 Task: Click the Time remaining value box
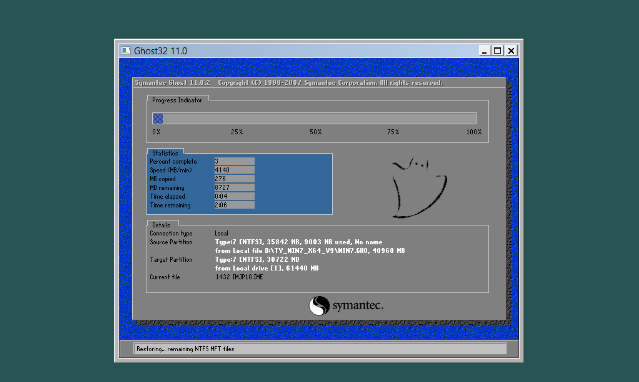click(x=234, y=205)
